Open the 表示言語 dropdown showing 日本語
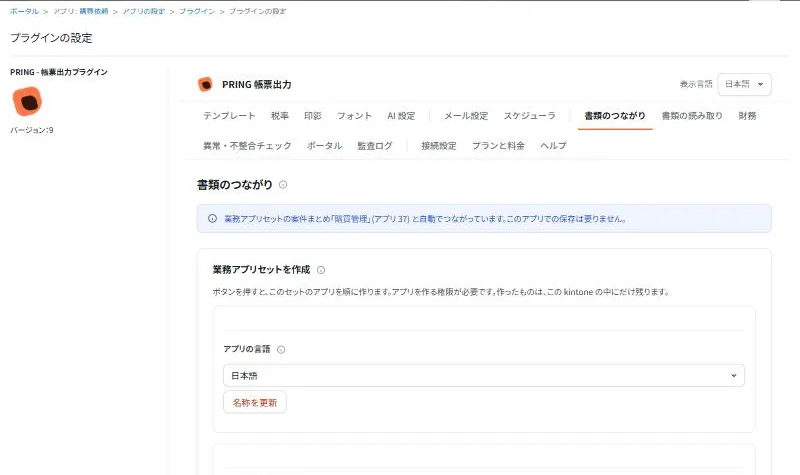Screen dimensions: 800x475 [744, 84]
